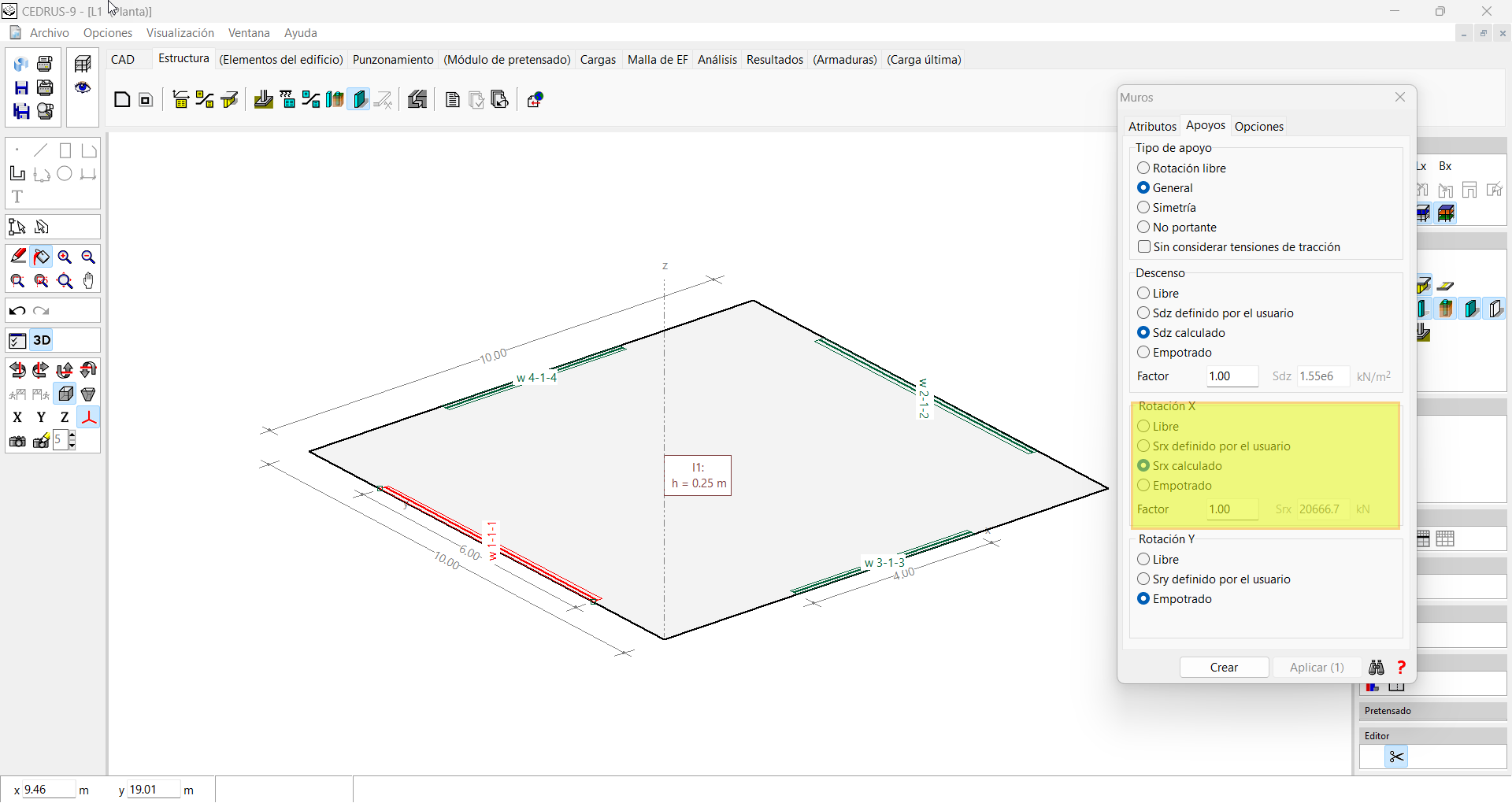Click the binoculars icon in Muros dialog
This screenshot has width=1512, height=803.
pyautogui.click(x=1376, y=668)
